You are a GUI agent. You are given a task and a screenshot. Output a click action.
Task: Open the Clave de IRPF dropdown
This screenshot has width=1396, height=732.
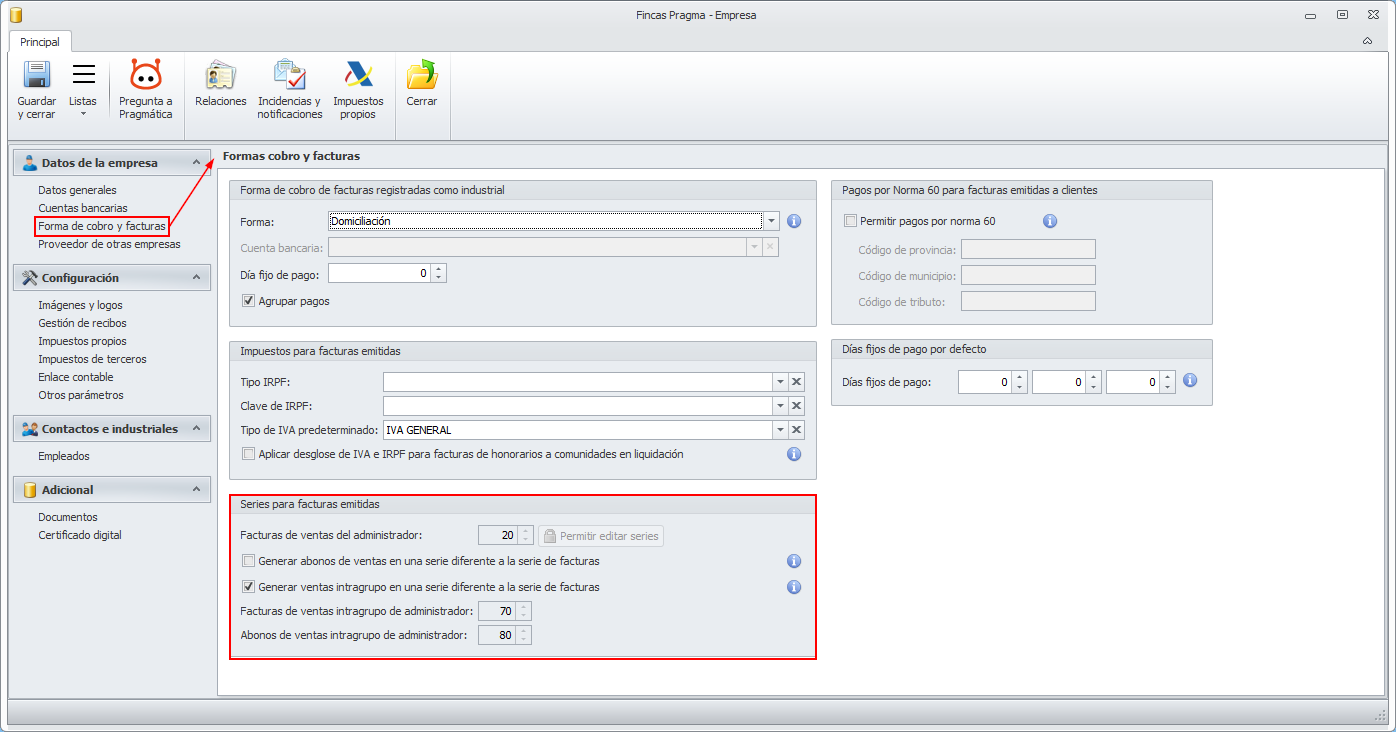click(x=780, y=405)
